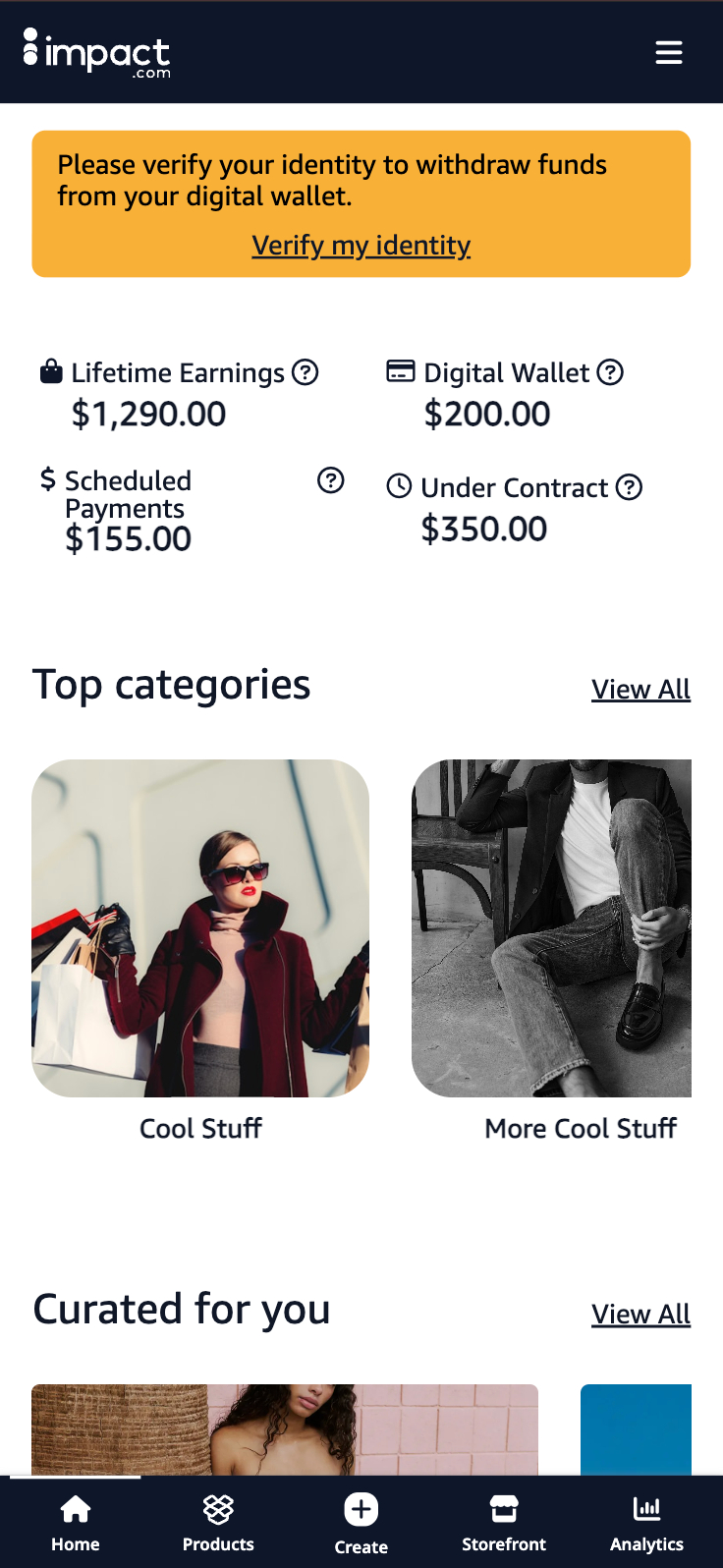
Task: Click the Lifetime Earnings bag icon
Action: (x=51, y=371)
